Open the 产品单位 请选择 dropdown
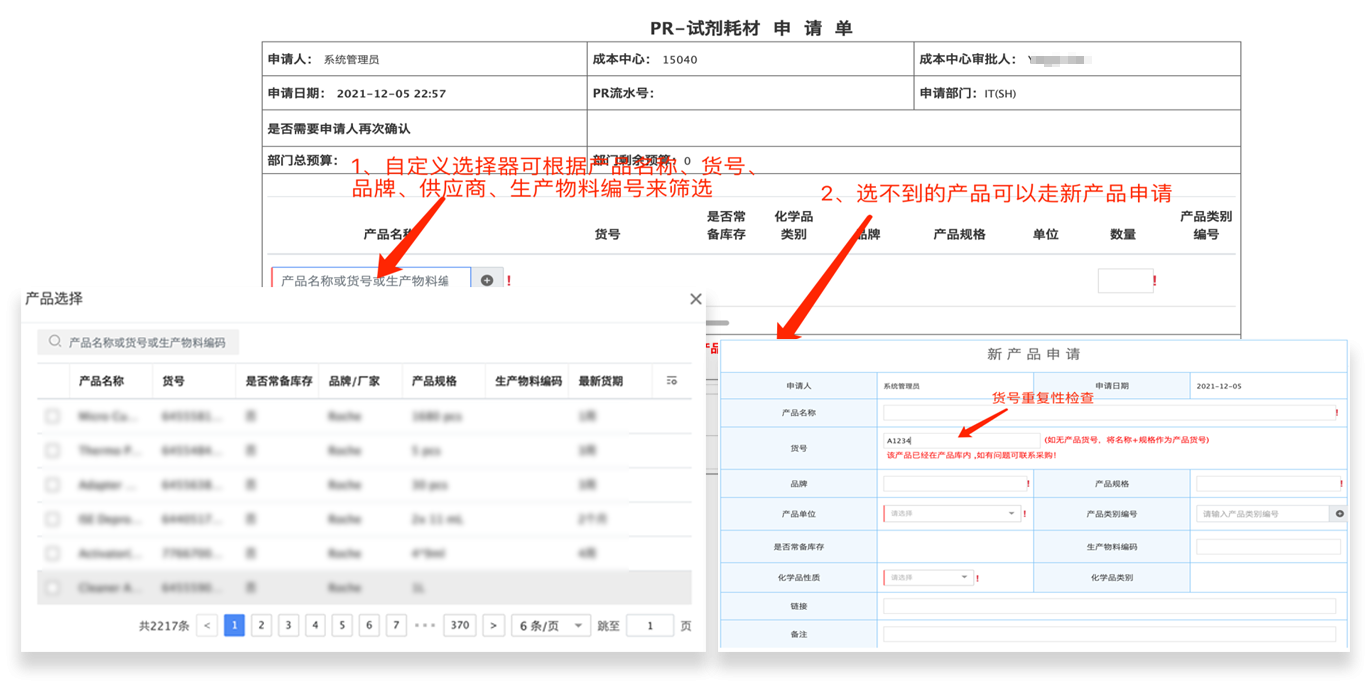Screen dimensions: 1368x688 952,513
